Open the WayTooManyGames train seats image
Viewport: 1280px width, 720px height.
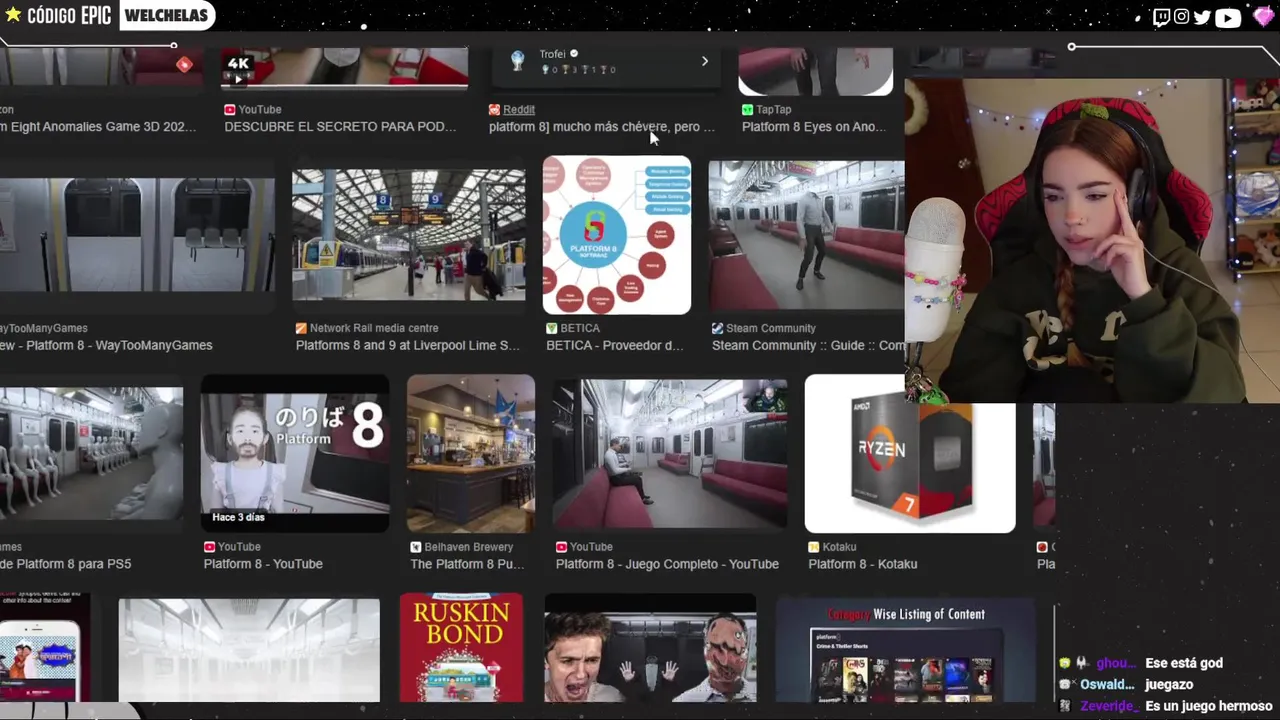coord(137,235)
